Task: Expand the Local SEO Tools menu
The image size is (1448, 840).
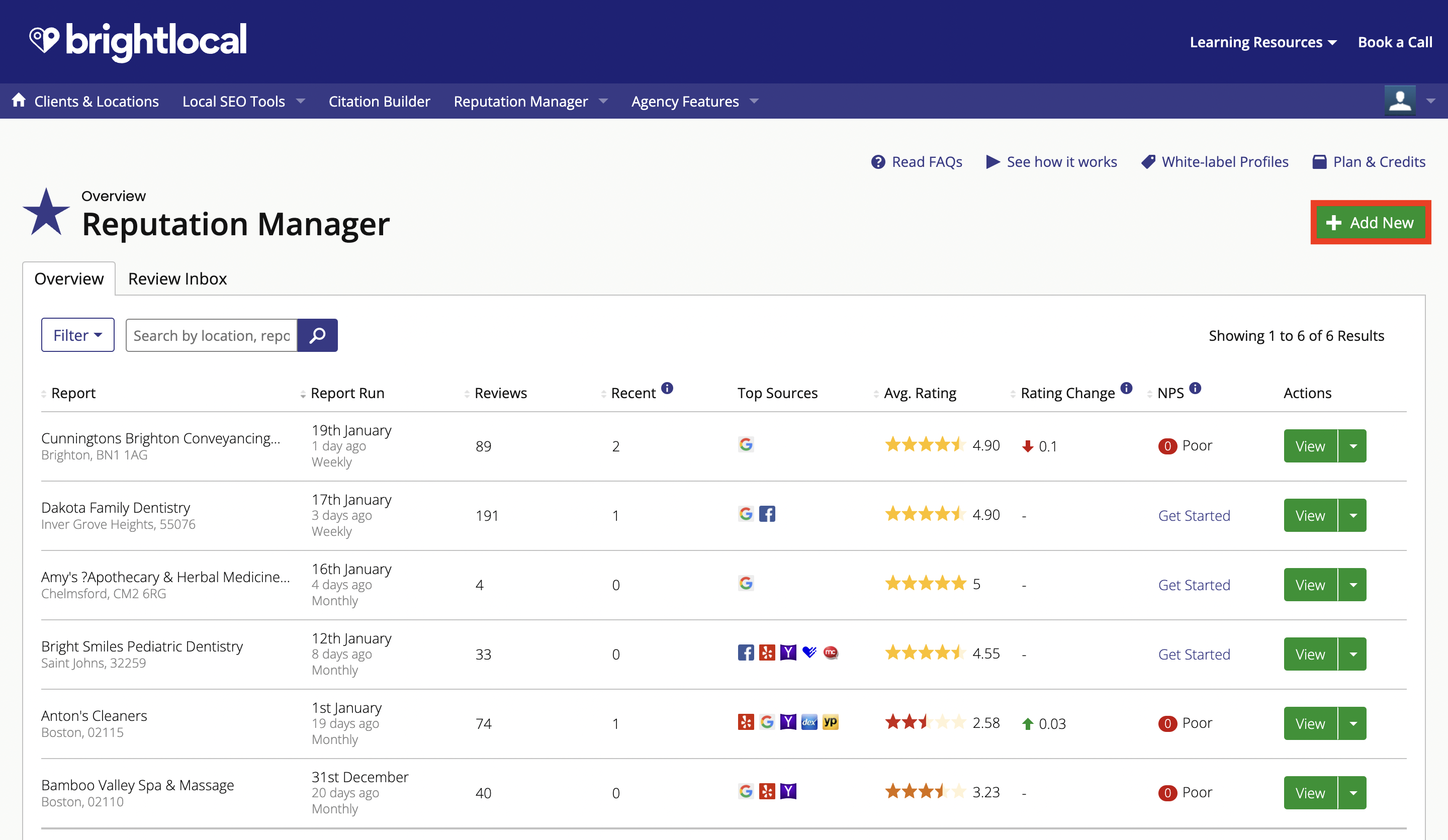Action: click(x=243, y=101)
